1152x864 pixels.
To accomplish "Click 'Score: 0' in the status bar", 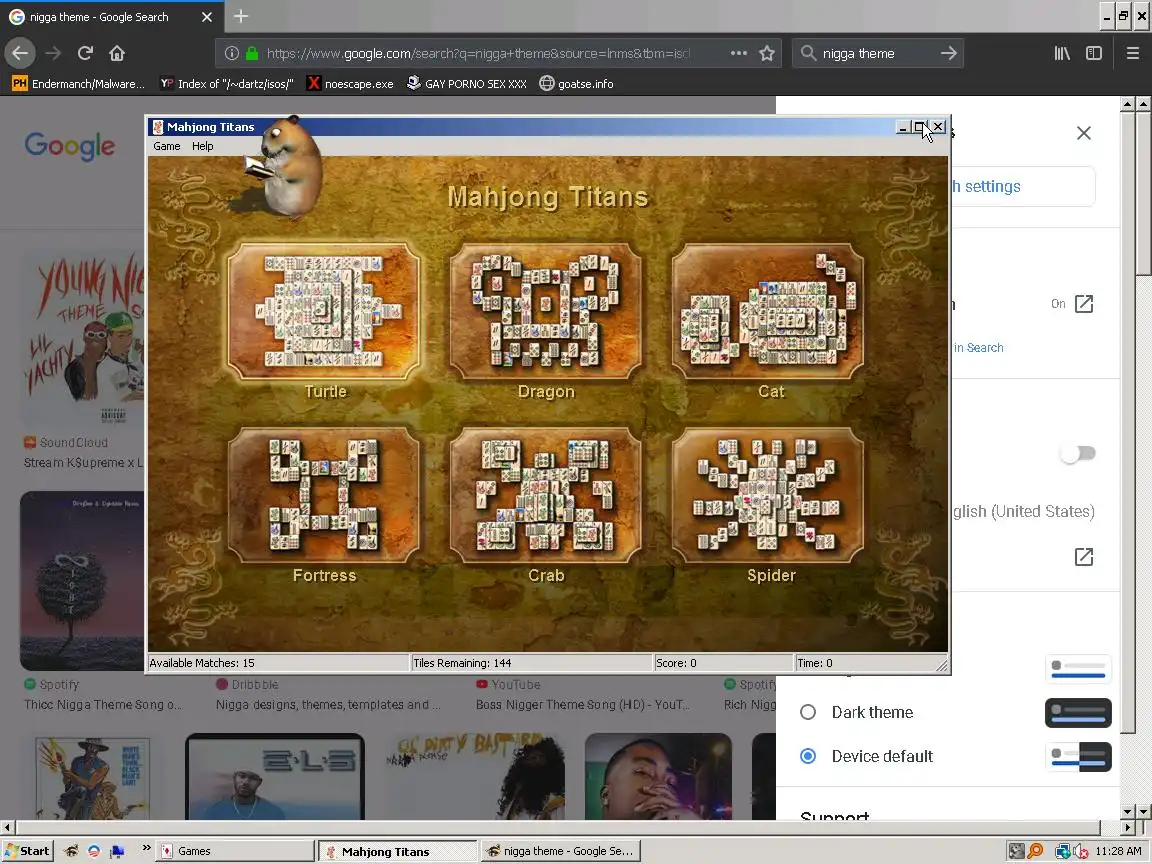I will pyautogui.click(x=676, y=663).
